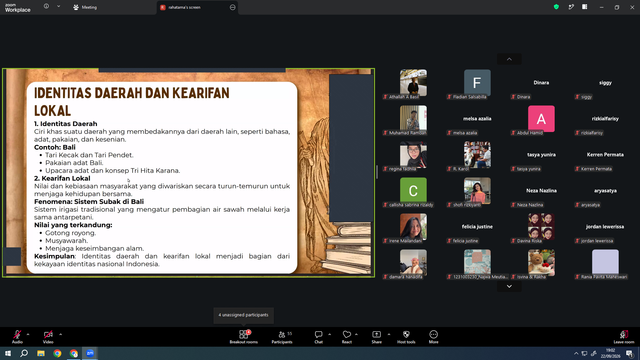The image size is (640, 360).
Task: Show previous participants page with up chevron
Action: pyautogui.click(x=509, y=59)
